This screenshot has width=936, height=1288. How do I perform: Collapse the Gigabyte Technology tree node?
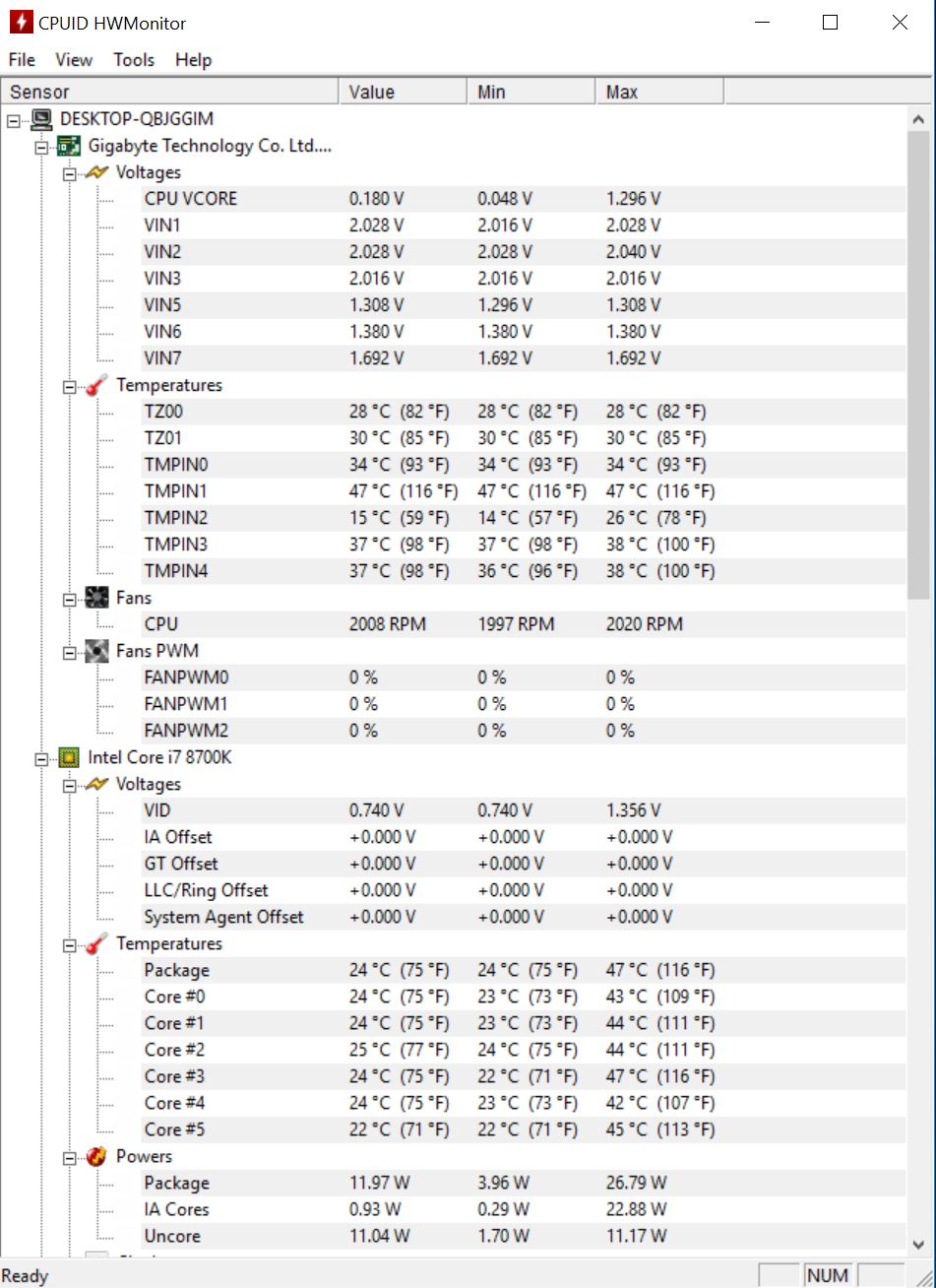coord(41,147)
